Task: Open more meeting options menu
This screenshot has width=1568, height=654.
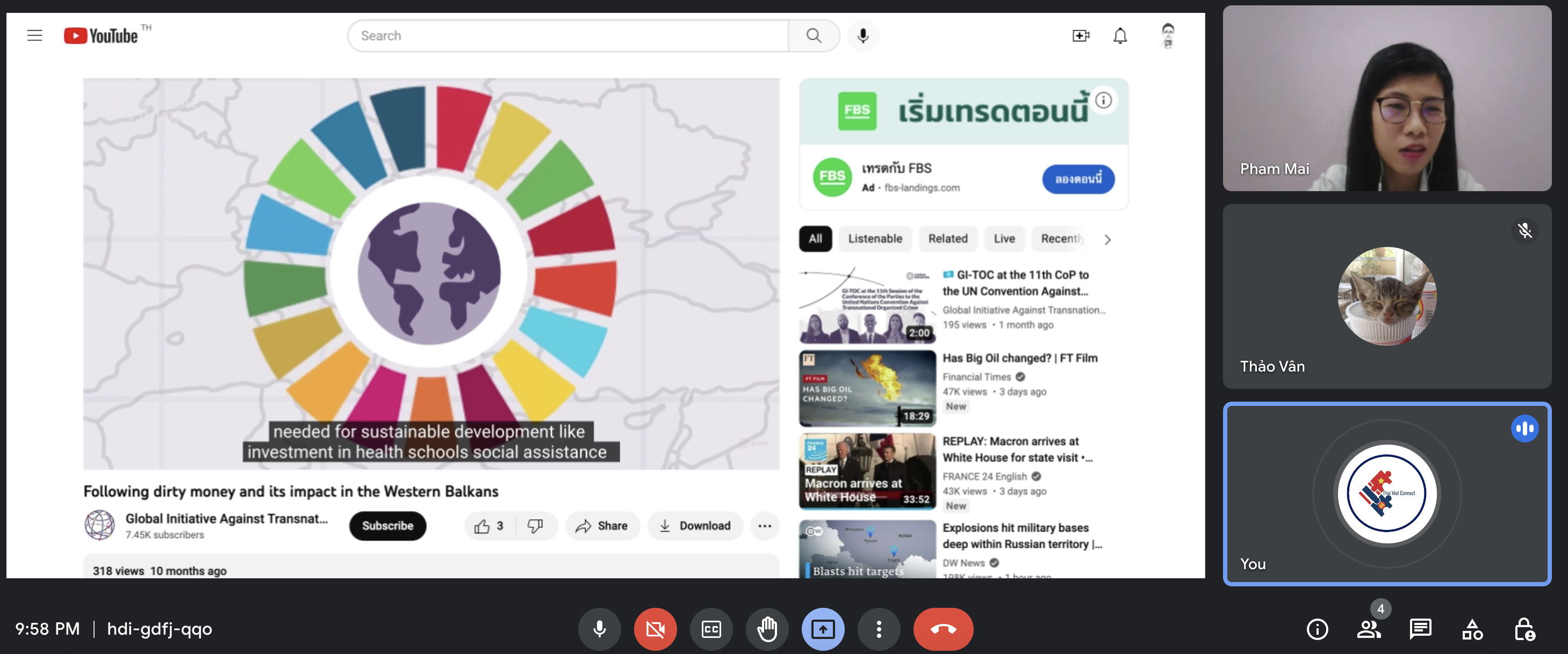Action: (x=879, y=628)
